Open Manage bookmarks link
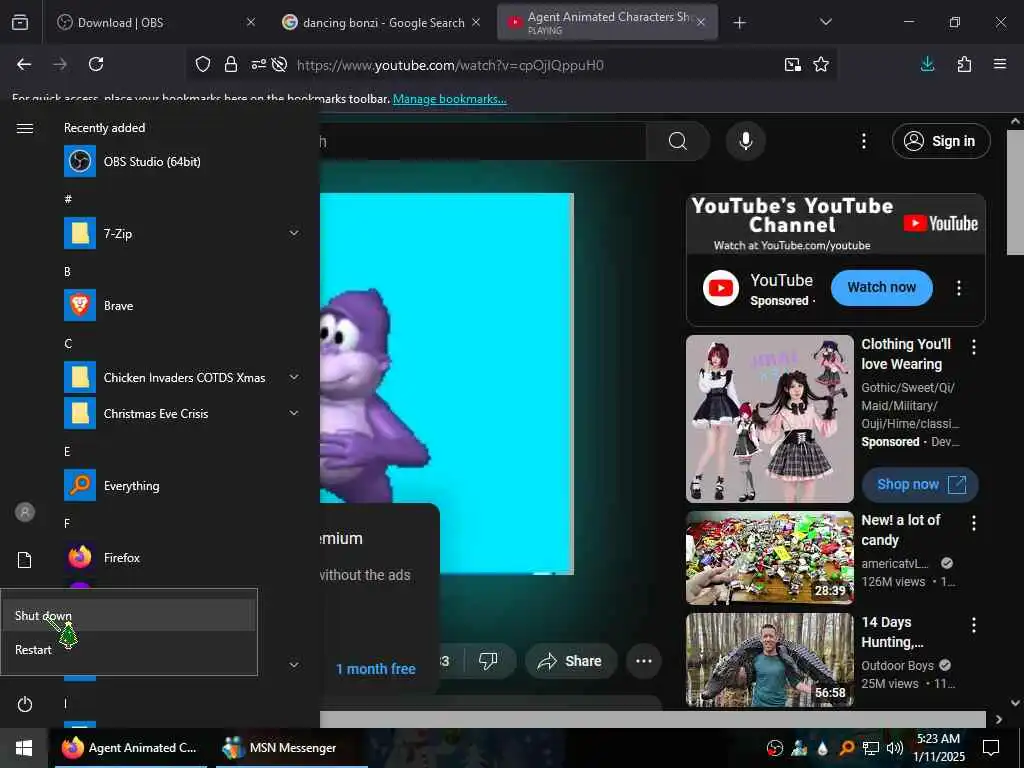Image resolution: width=1024 pixels, height=768 pixels. point(449,99)
